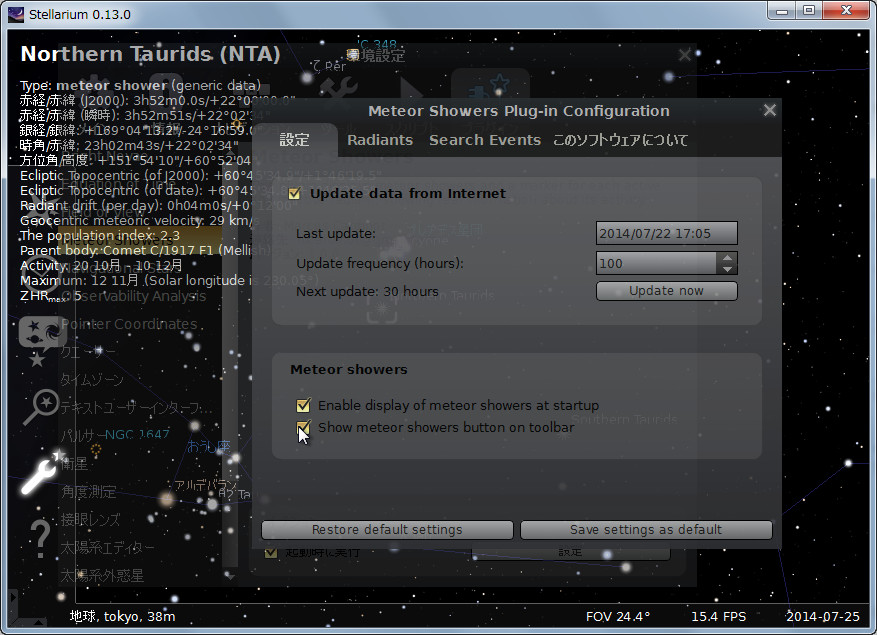This screenshot has height=635, width=877.
Task: Toggle the bottom toolbar pin arrow at window corner
Action: pos(38,623)
